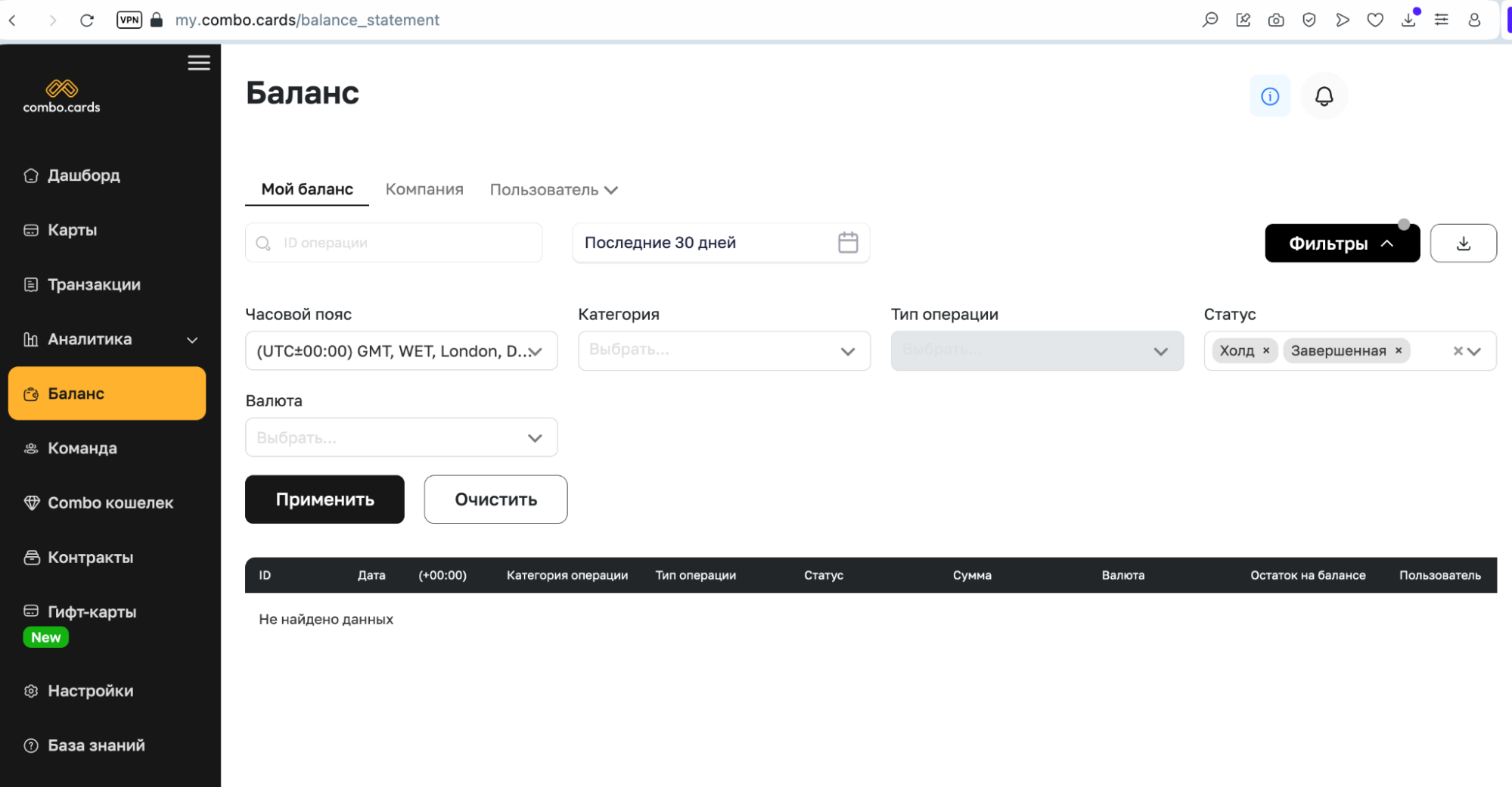Open the calendar date picker icon
Viewport: 1512px width, 787px height.
pos(848,242)
